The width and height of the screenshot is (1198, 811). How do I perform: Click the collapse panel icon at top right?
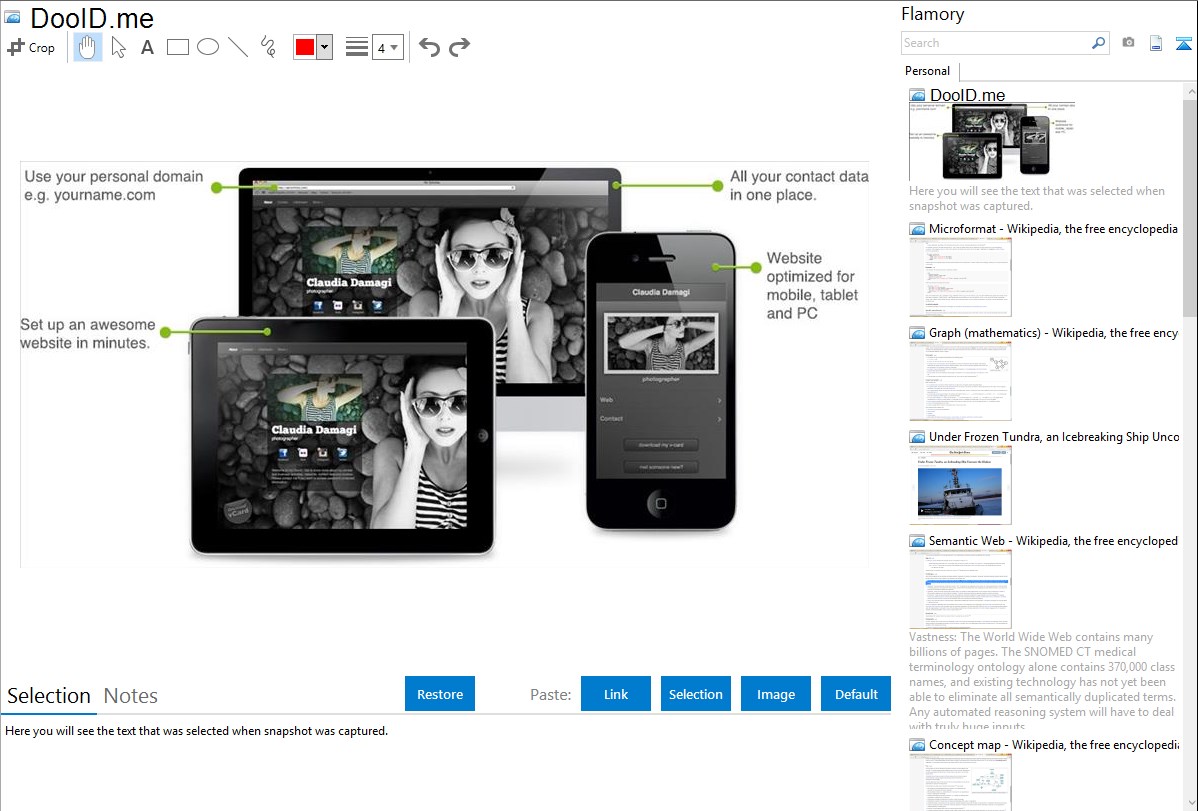click(1183, 43)
